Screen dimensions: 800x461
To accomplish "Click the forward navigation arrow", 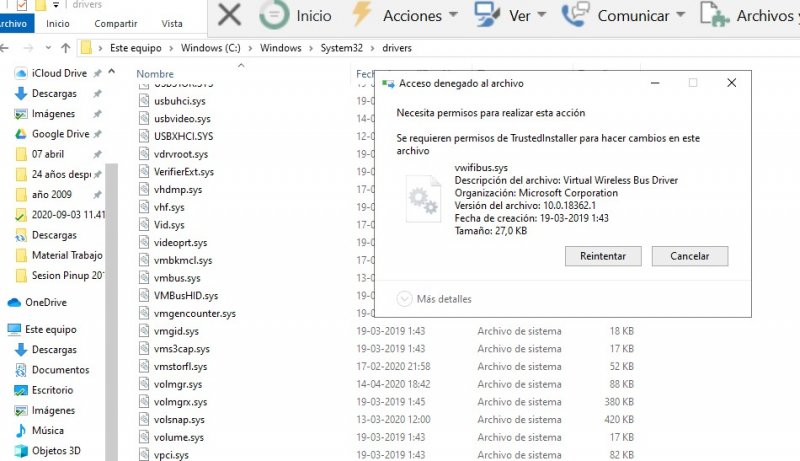I will 29,48.
